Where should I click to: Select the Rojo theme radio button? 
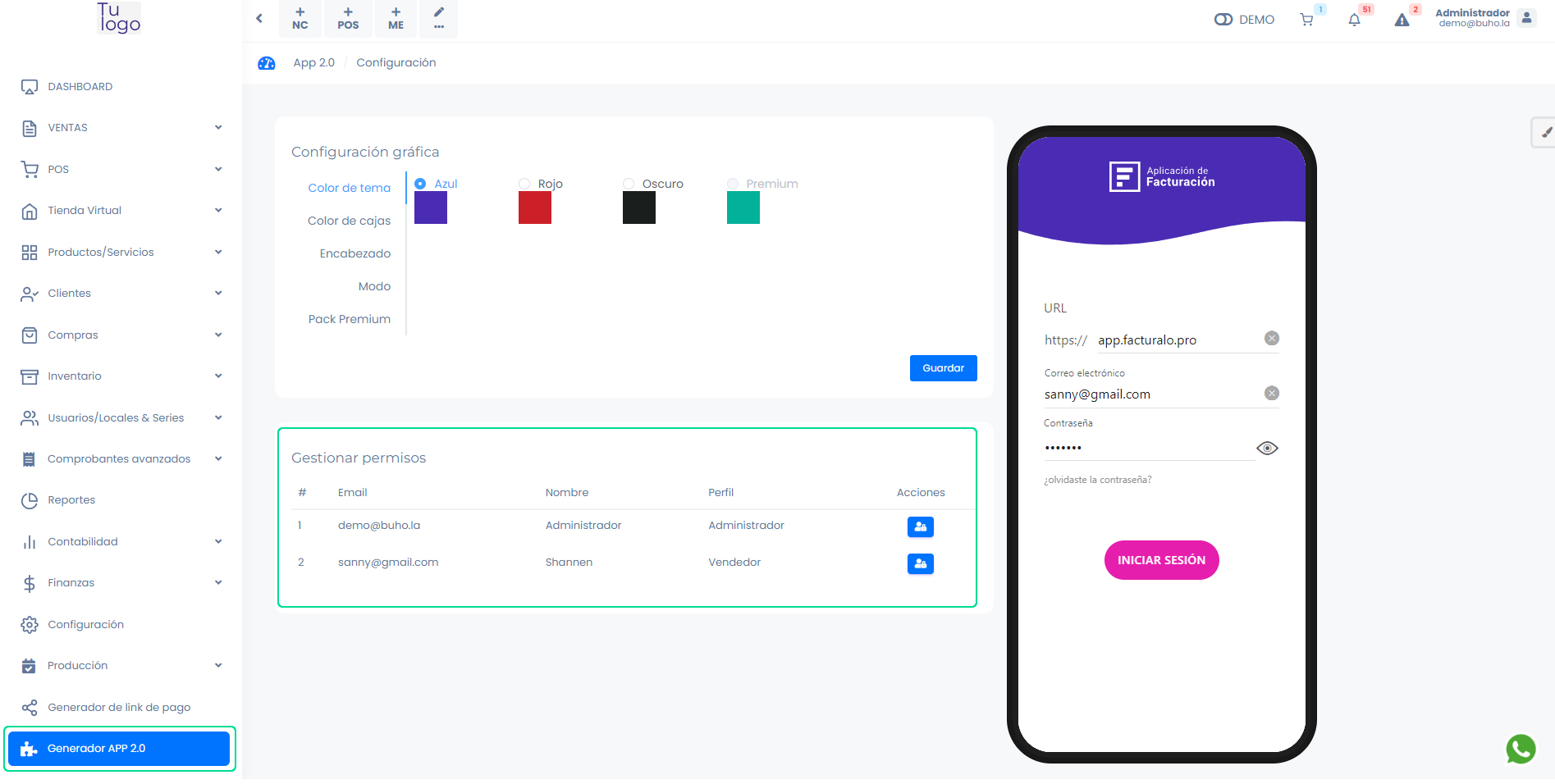point(524,184)
